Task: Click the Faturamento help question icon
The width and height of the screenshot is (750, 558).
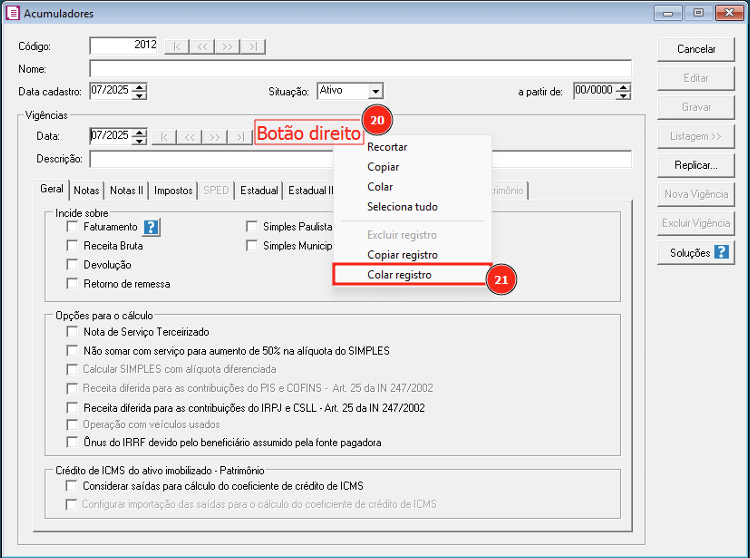Action: tap(152, 227)
